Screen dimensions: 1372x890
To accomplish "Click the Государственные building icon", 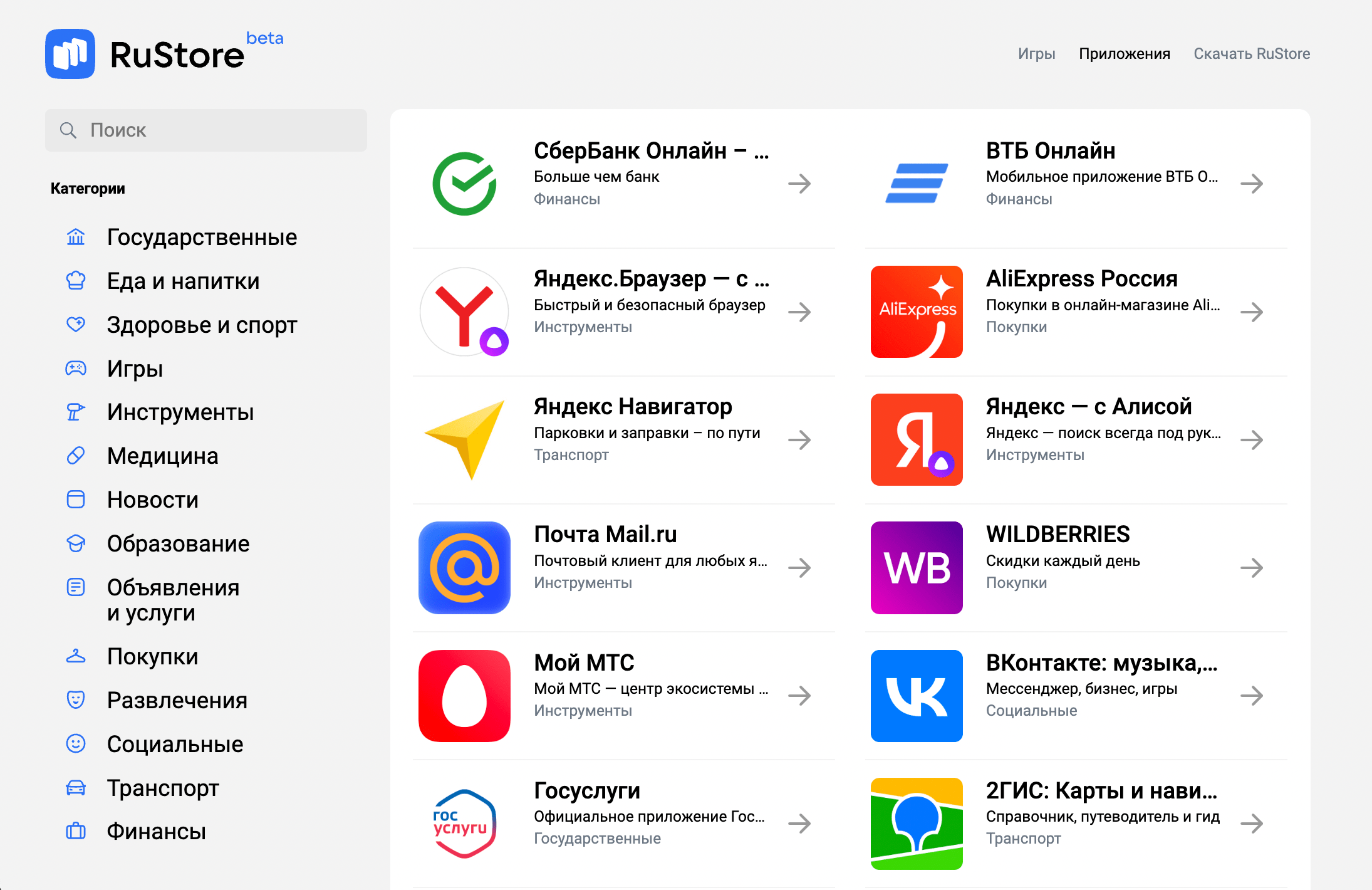I will coord(76,237).
